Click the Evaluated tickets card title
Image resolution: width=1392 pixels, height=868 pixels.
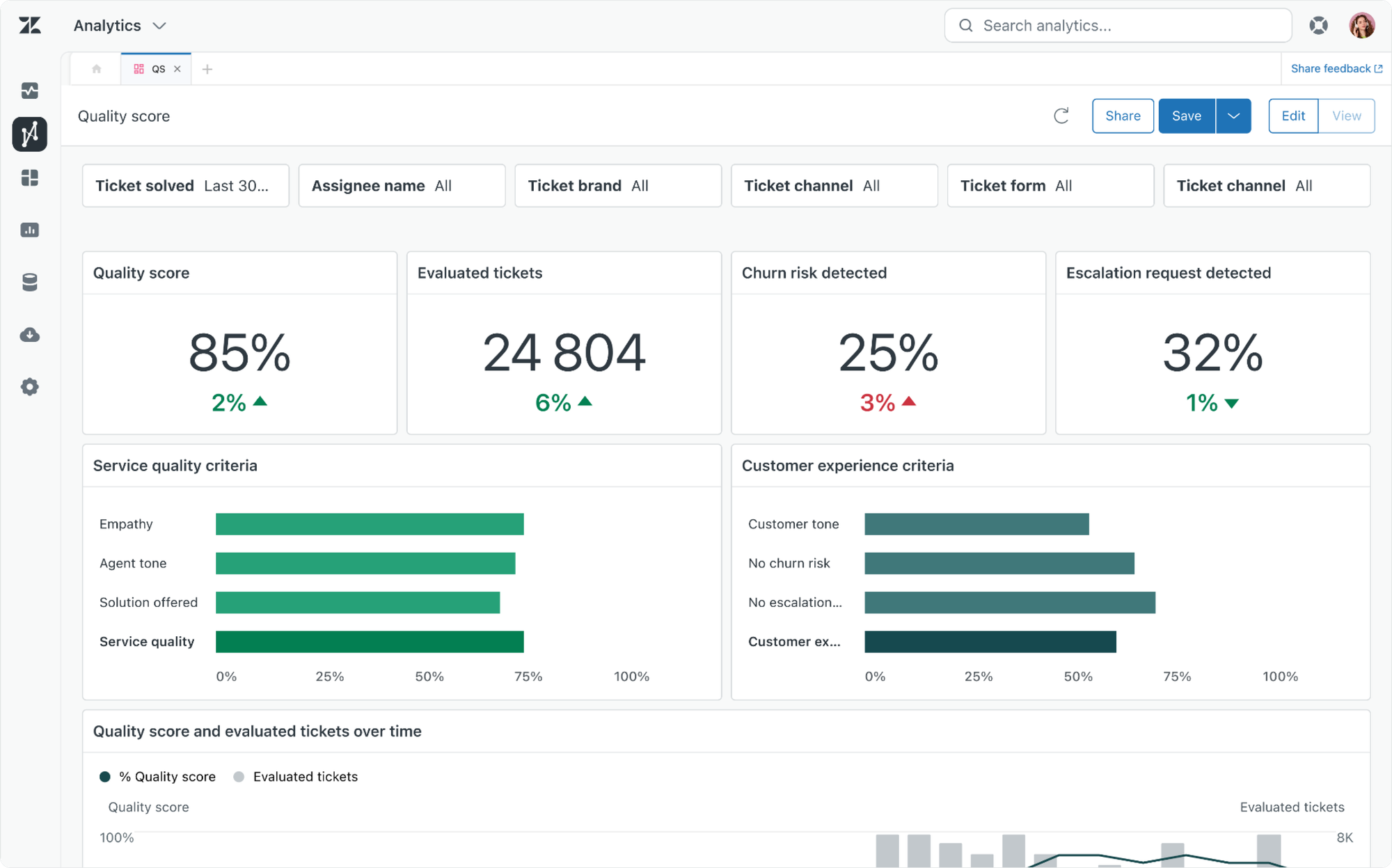coord(480,273)
